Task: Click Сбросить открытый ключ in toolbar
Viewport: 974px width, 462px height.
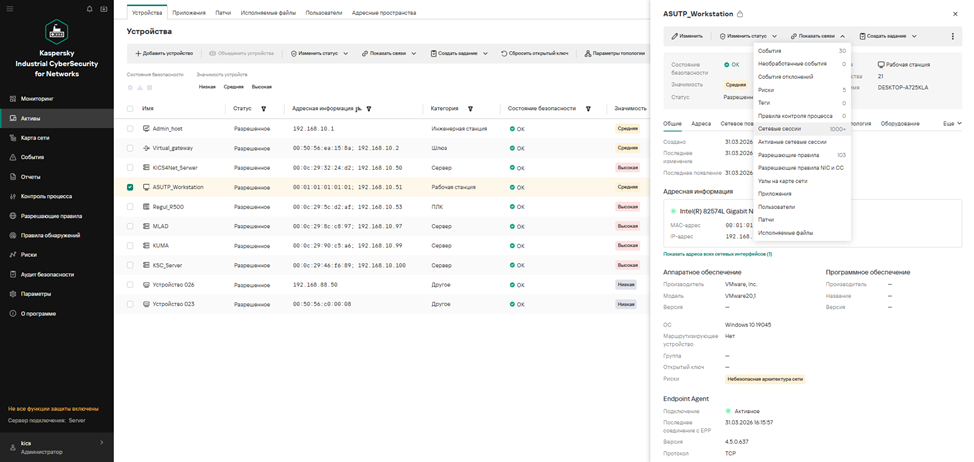Action: pos(536,53)
